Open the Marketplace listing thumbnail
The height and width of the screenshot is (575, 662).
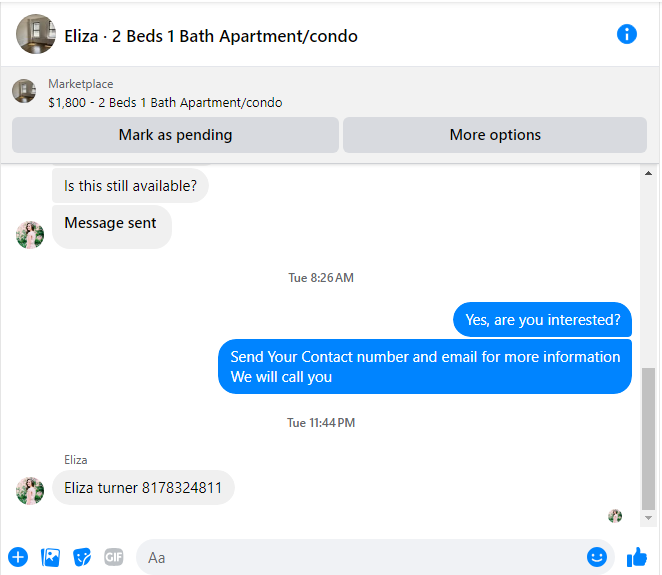[x=24, y=91]
